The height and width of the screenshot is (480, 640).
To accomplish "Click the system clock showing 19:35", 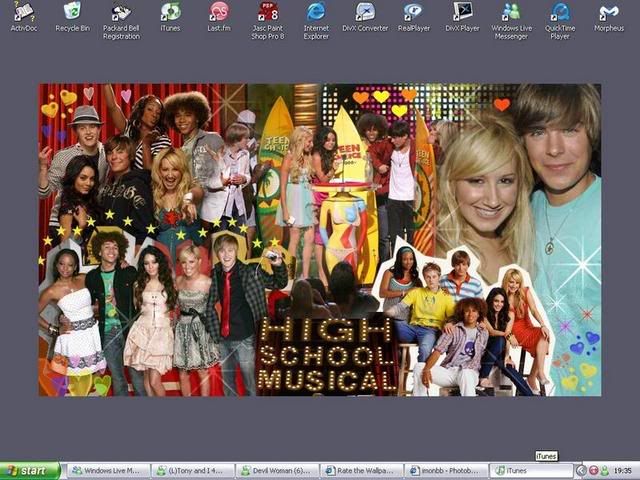I will [622, 470].
